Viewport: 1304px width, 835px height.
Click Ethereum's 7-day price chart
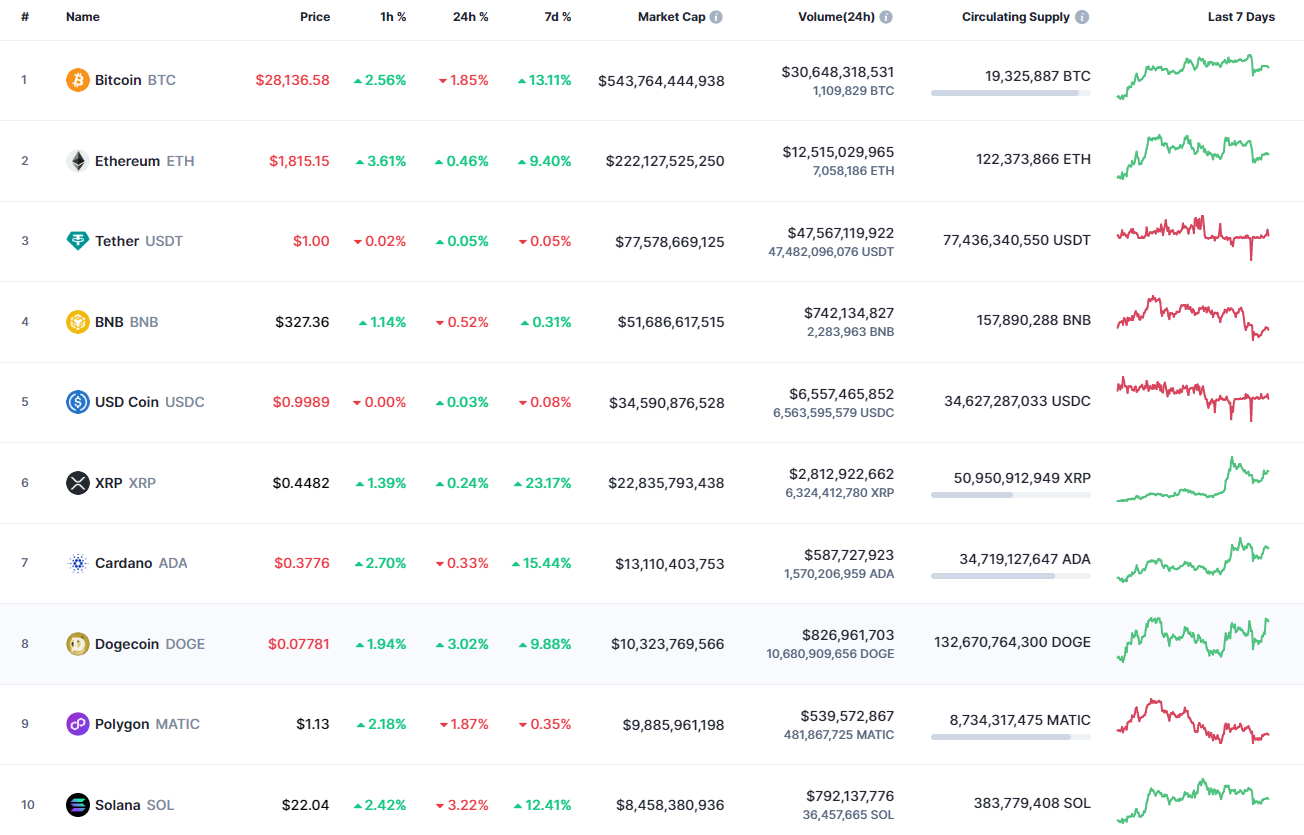coord(1193,160)
